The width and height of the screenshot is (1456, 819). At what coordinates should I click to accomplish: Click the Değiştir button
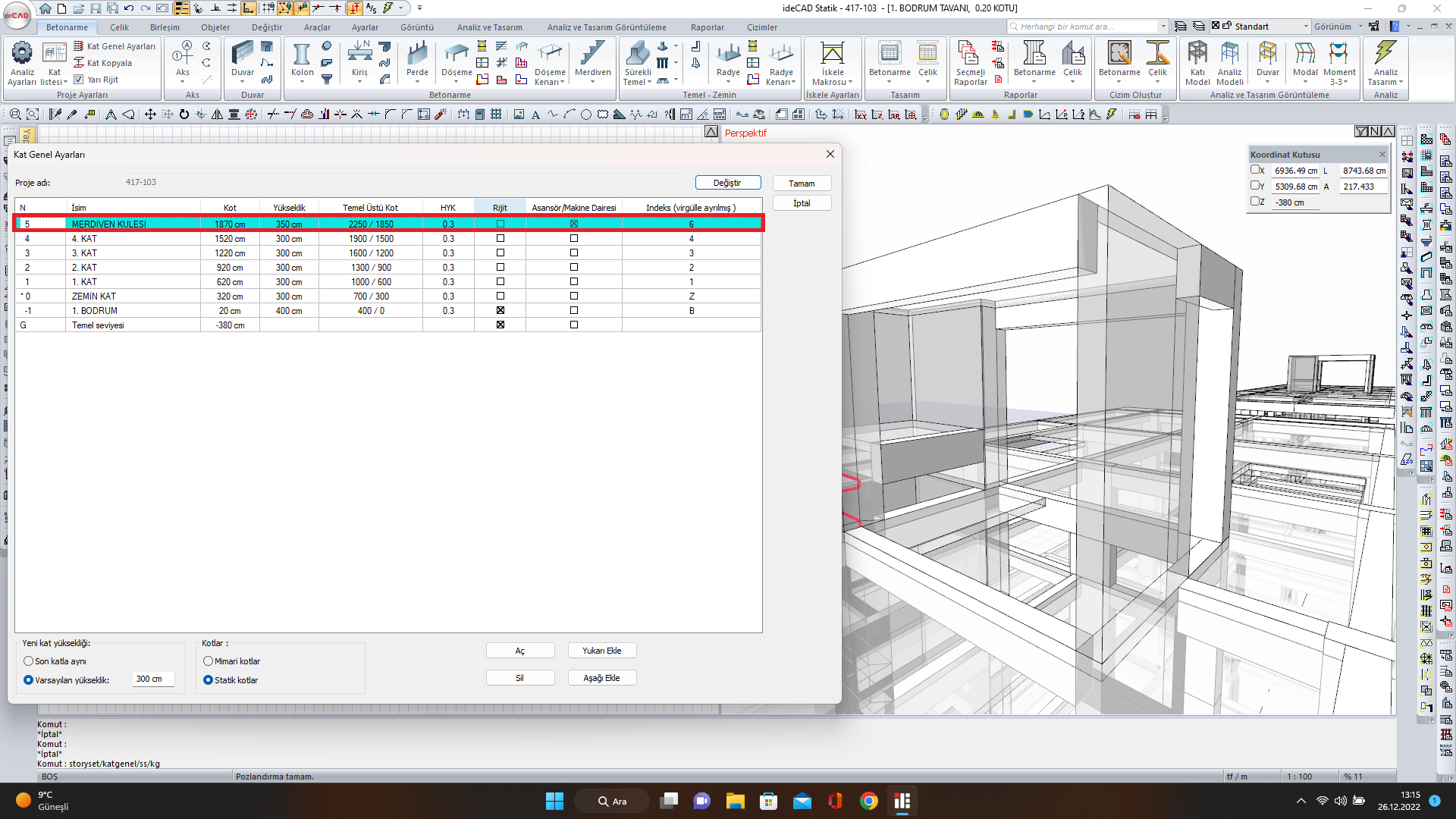point(727,183)
